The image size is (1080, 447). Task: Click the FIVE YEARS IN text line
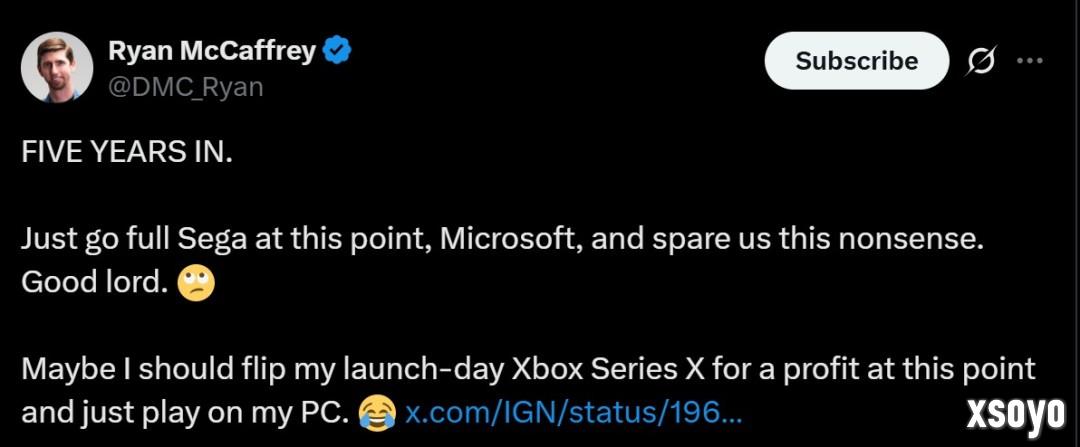tap(127, 155)
